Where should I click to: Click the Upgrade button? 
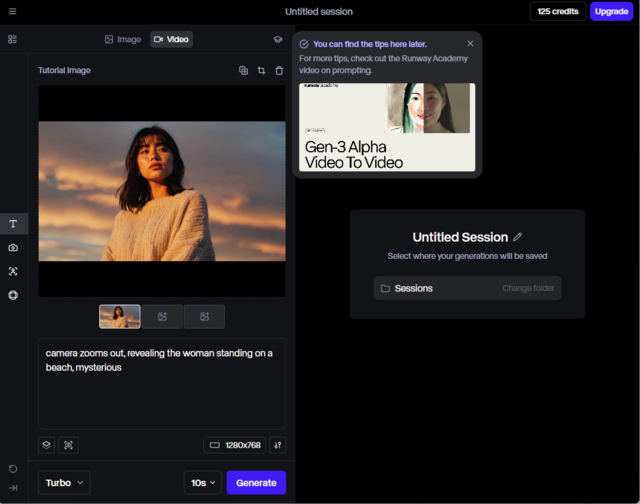(x=611, y=12)
